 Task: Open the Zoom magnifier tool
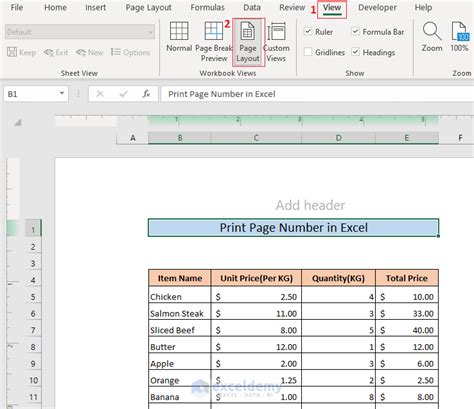click(x=432, y=37)
